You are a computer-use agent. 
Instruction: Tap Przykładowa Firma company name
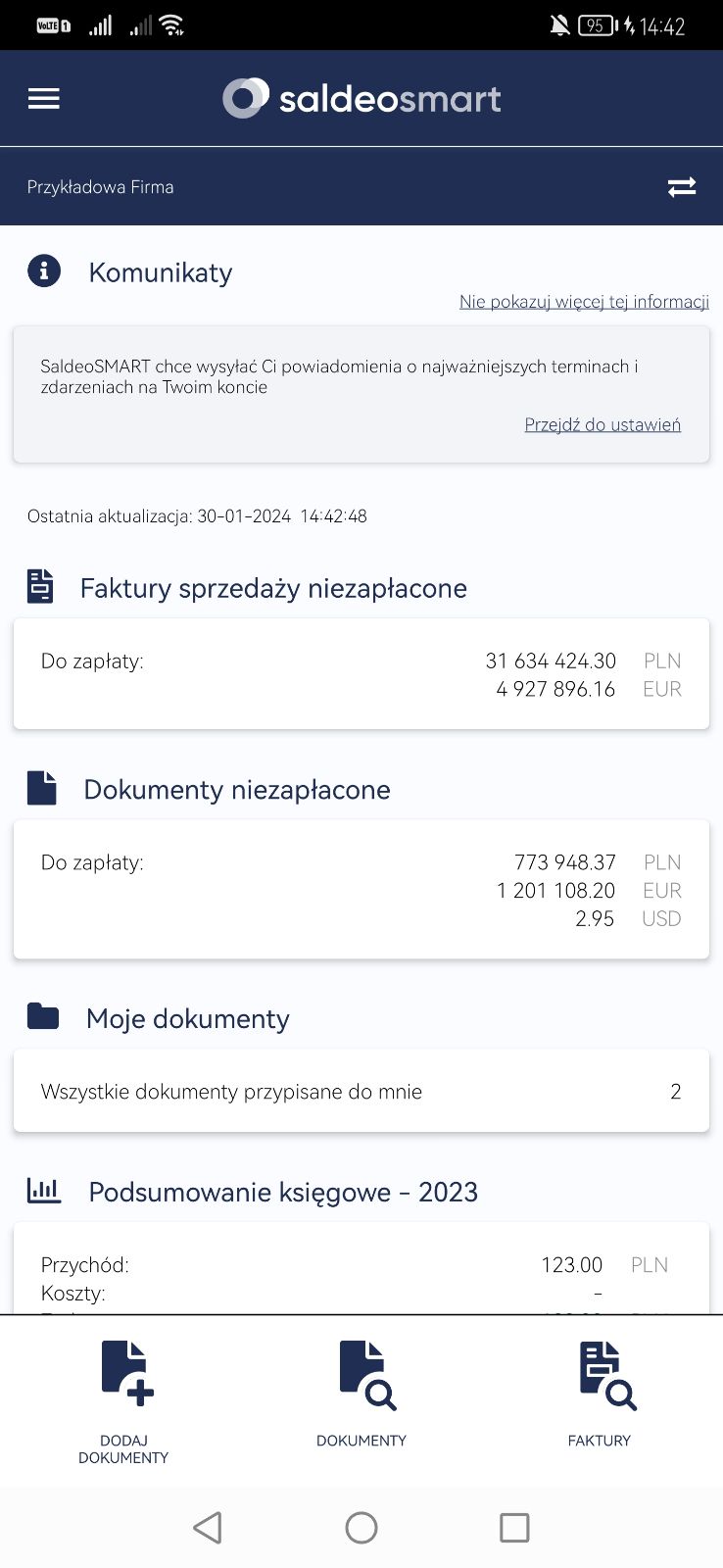pyautogui.click(x=100, y=187)
